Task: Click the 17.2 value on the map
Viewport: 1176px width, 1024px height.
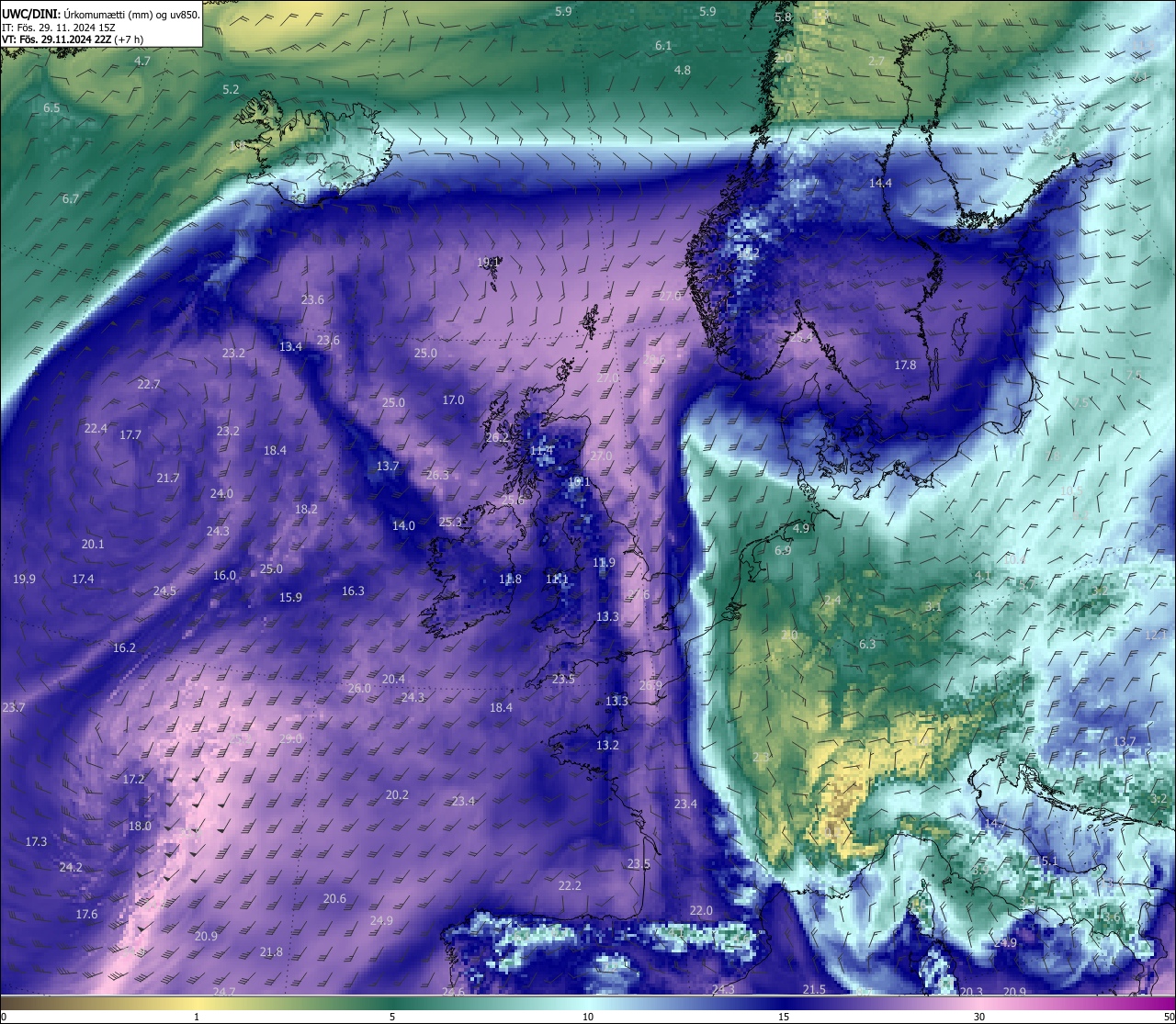Action: (133, 780)
